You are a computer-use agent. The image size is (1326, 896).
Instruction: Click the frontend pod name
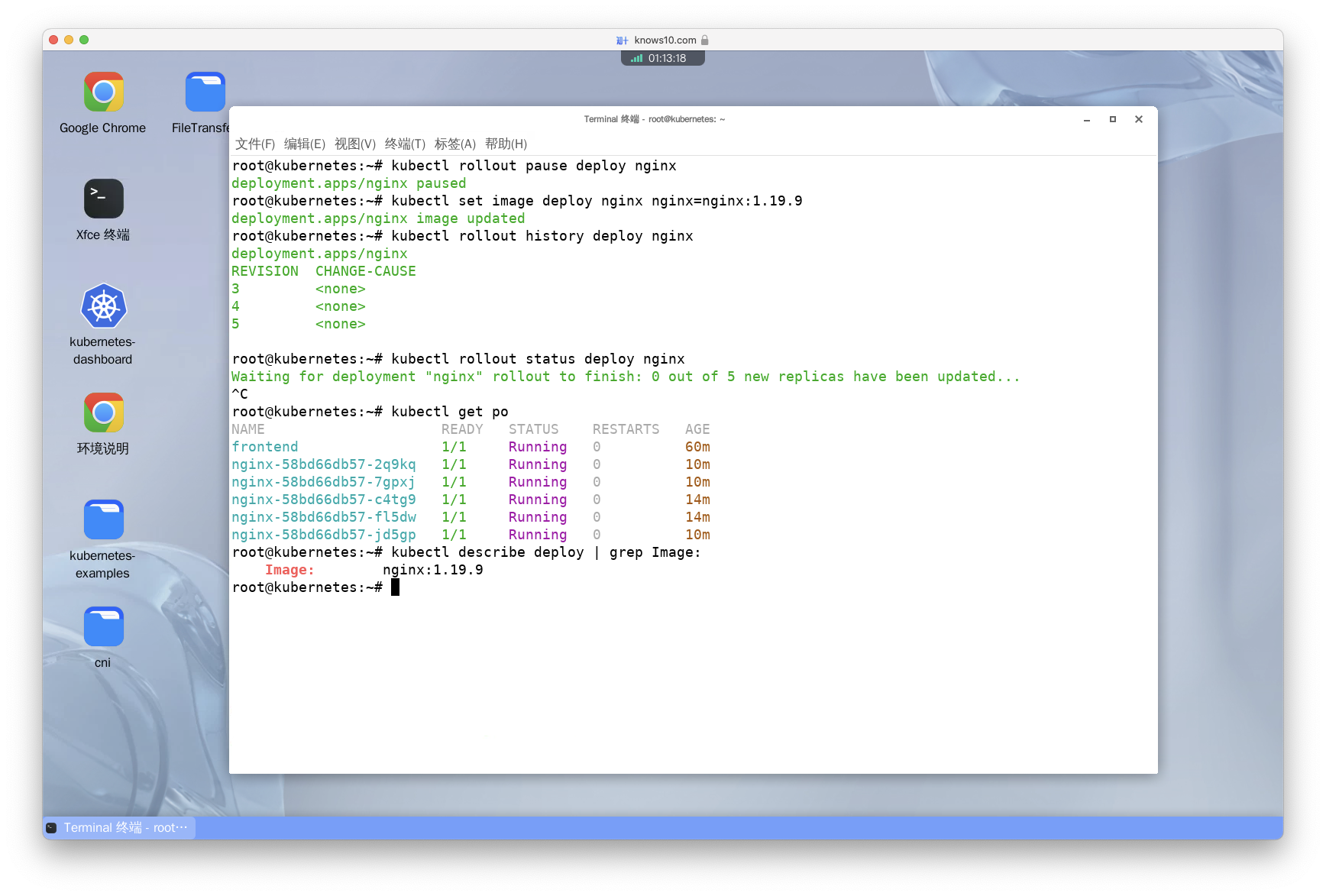pos(265,447)
